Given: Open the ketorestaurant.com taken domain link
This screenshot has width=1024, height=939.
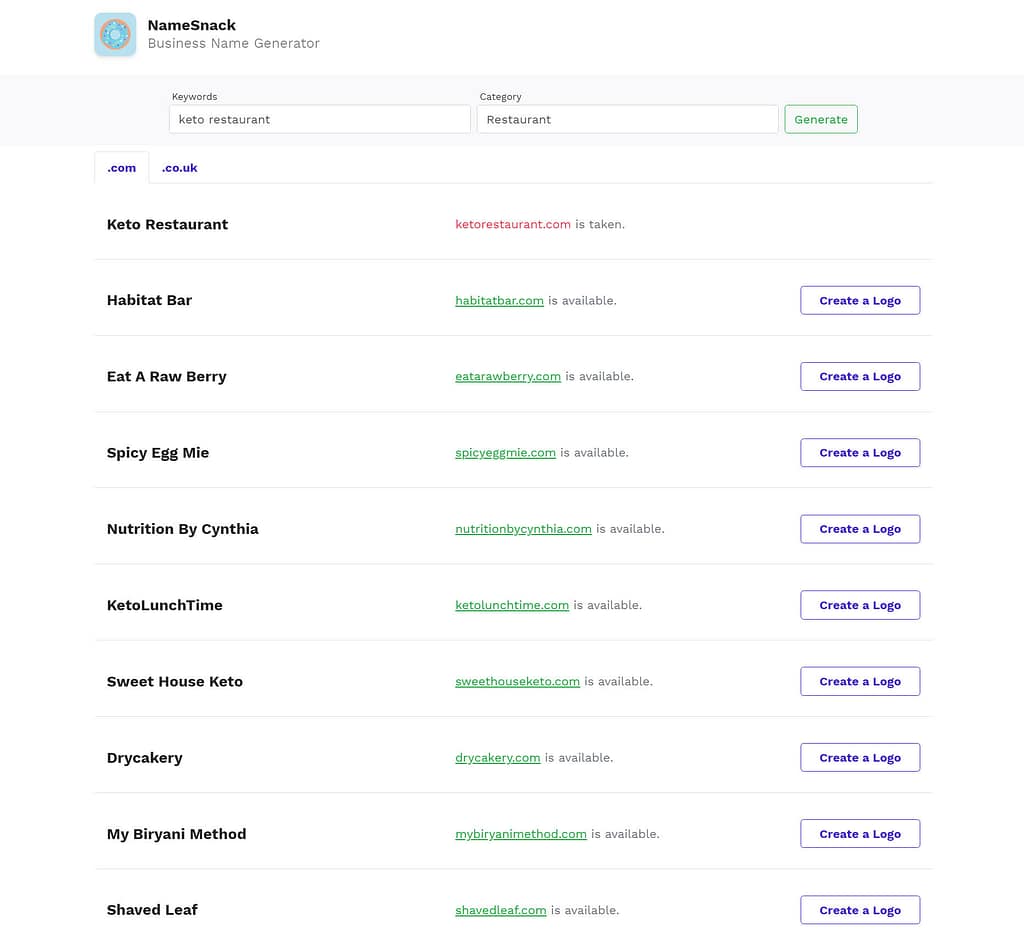Looking at the screenshot, I should (512, 225).
